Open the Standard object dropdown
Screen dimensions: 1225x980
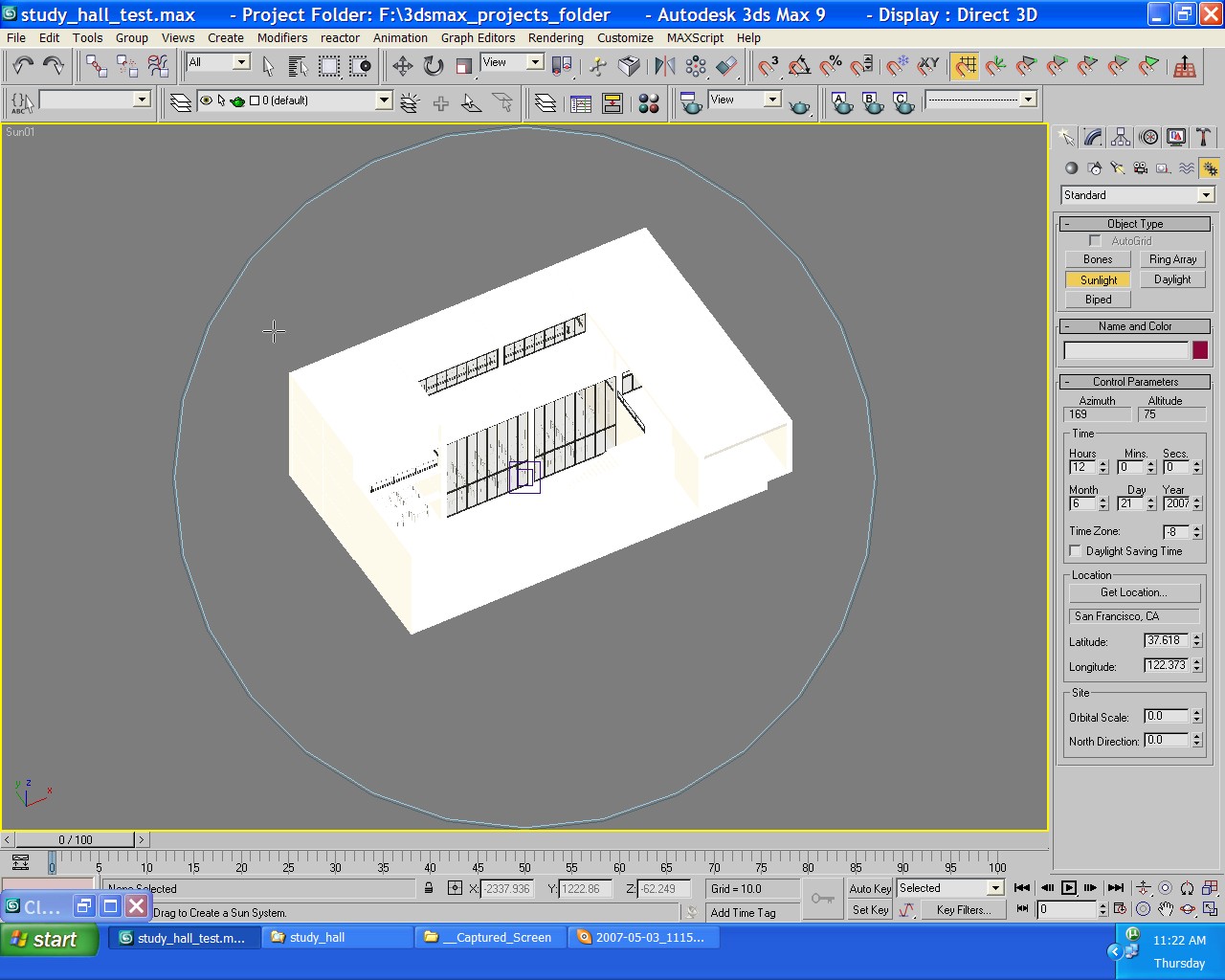(1204, 194)
